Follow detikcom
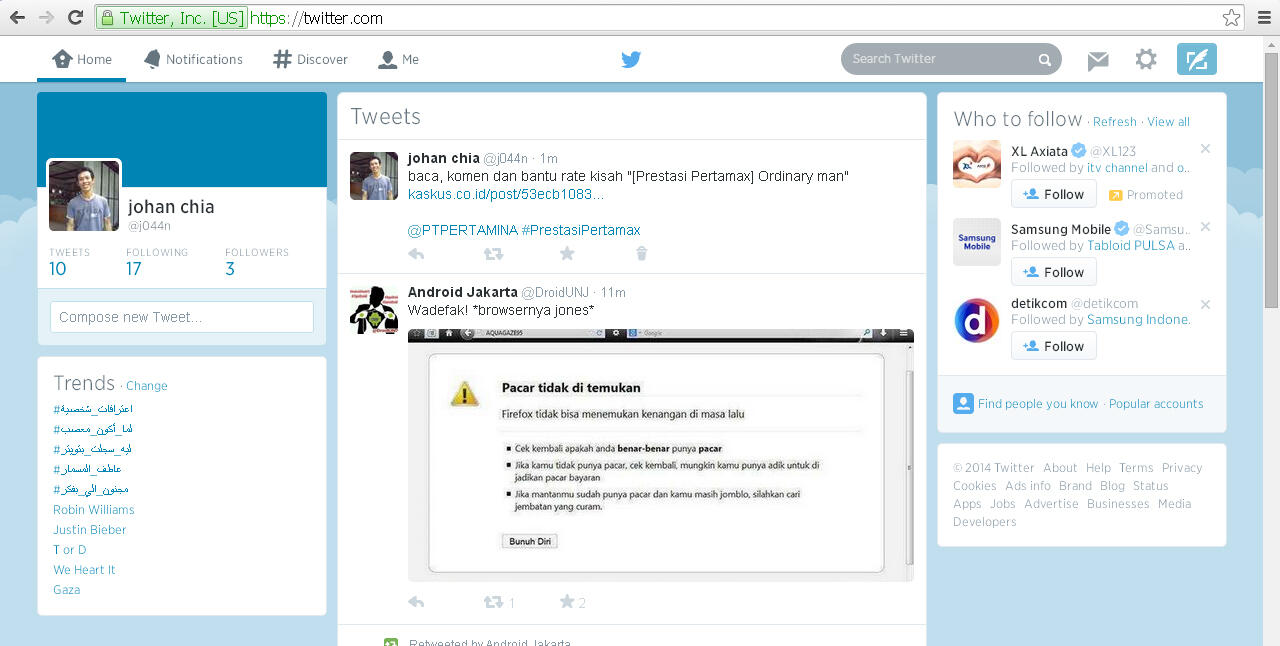Screen dimensions: 1280x646 [x=1054, y=346]
